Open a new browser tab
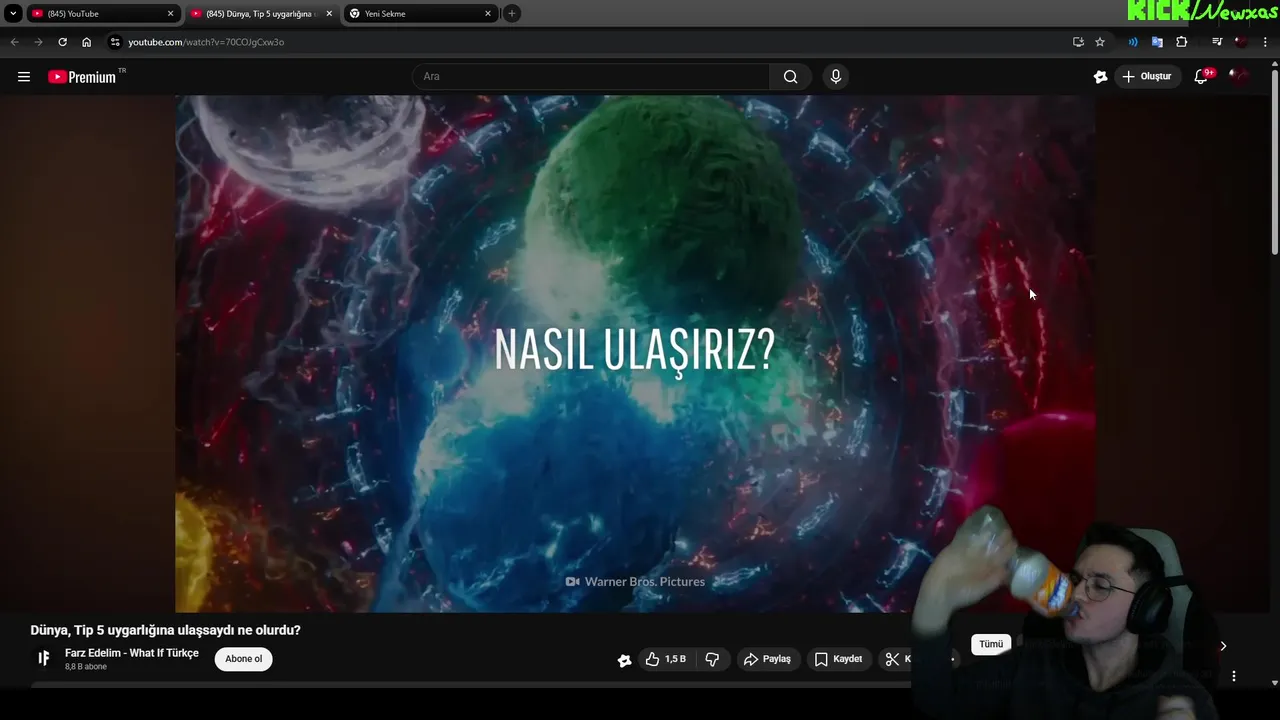The width and height of the screenshot is (1280, 720). tap(512, 13)
